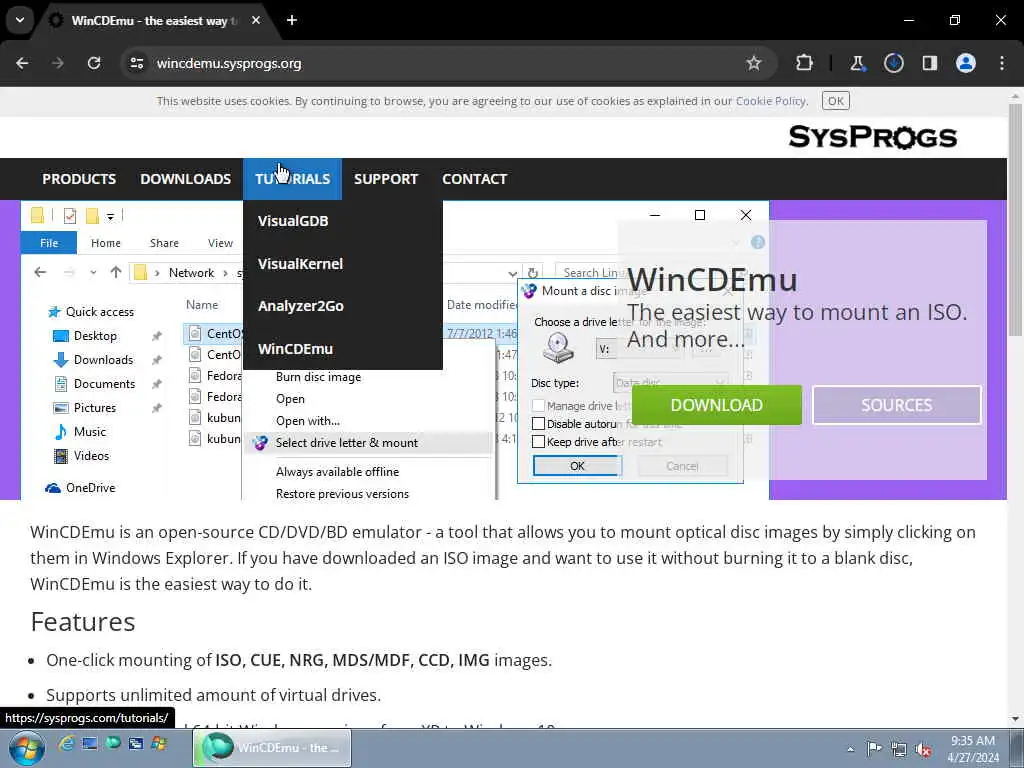The height and width of the screenshot is (768, 1024).
Task: Launch Internet Explorer from the taskbar
Action: (x=66, y=743)
